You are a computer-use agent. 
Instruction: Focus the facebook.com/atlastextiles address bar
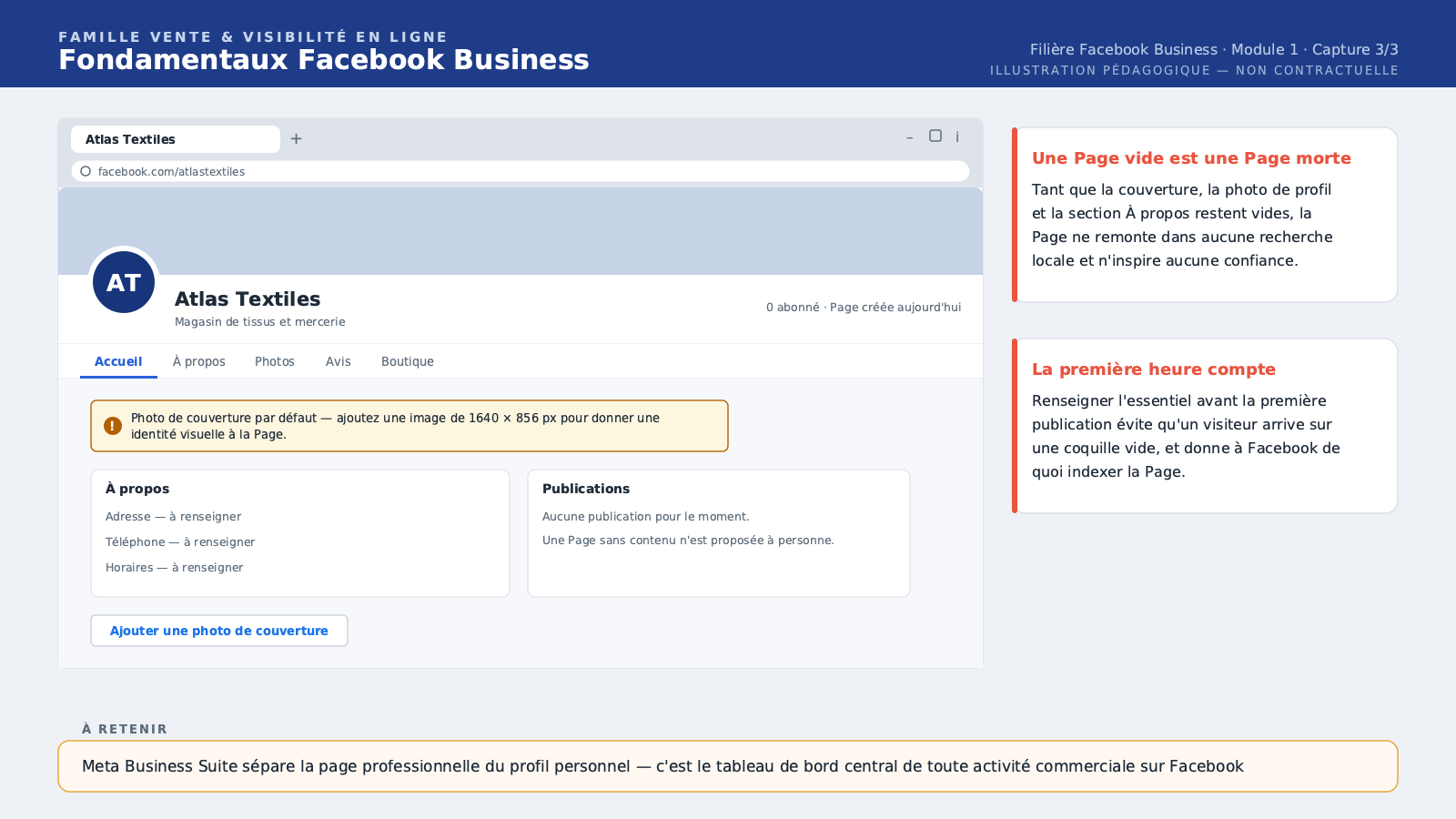click(521, 171)
